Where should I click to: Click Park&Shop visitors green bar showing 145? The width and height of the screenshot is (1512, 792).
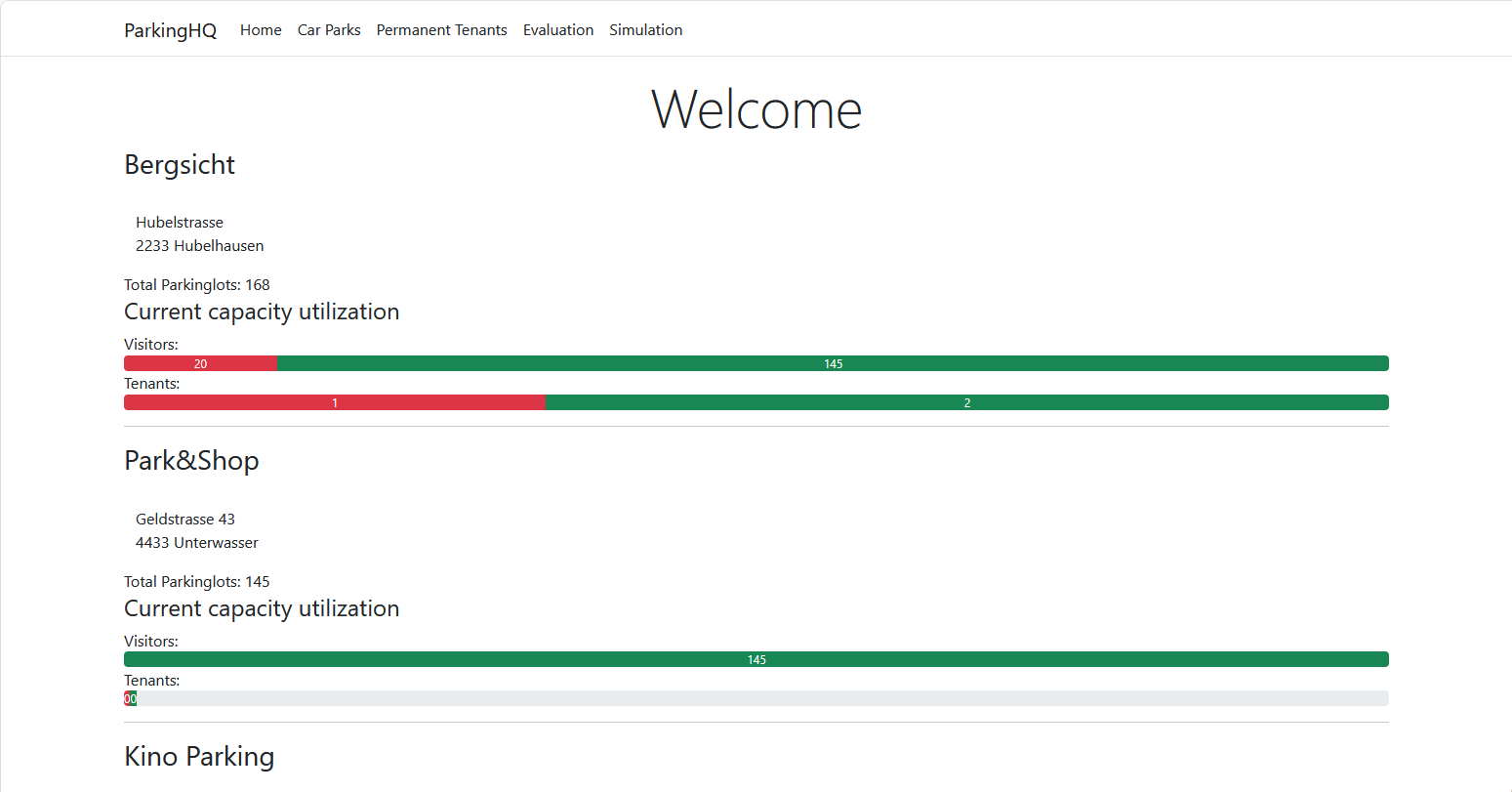click(756, 659)
